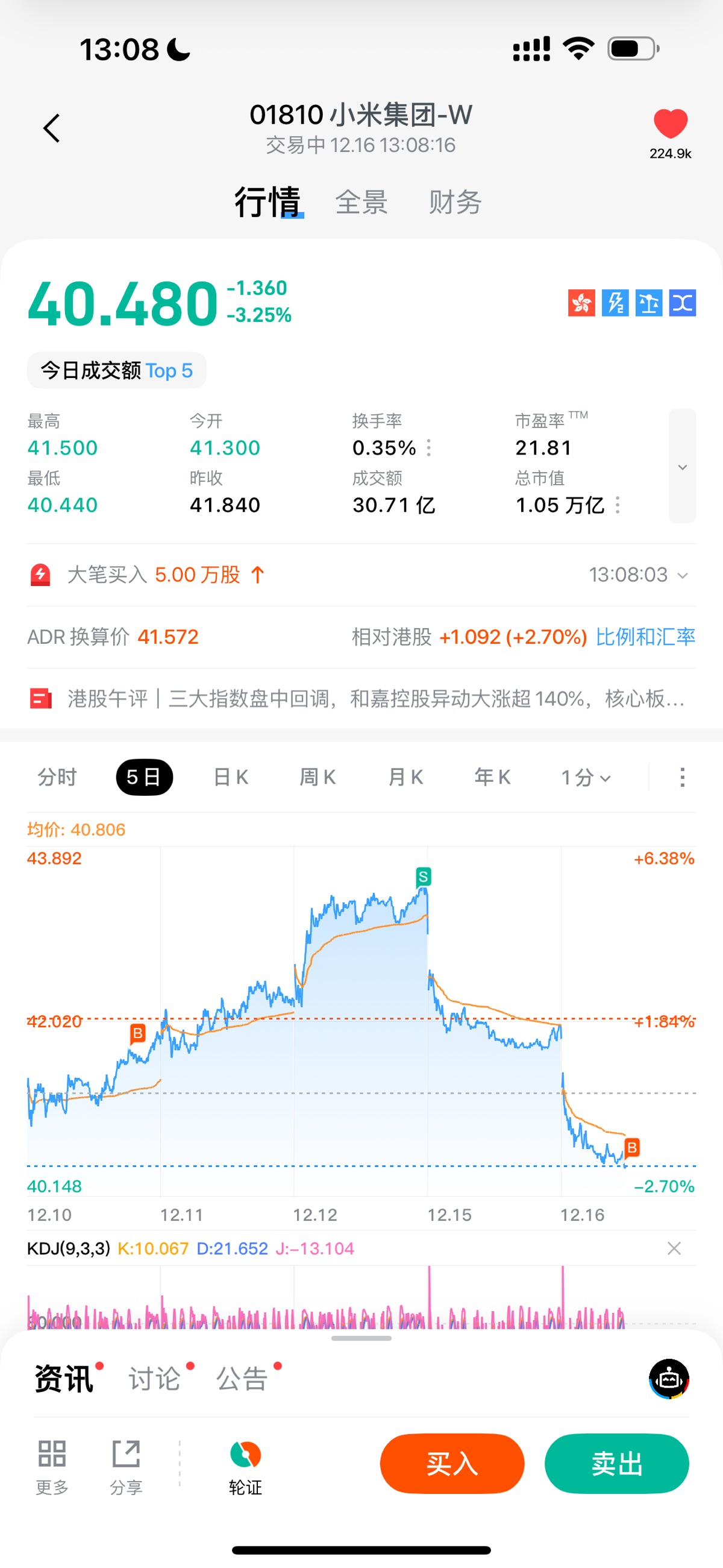Tap the 更多 grid icon
The width and height of the screenshot is (723, 1568).
coord(52,1454)
